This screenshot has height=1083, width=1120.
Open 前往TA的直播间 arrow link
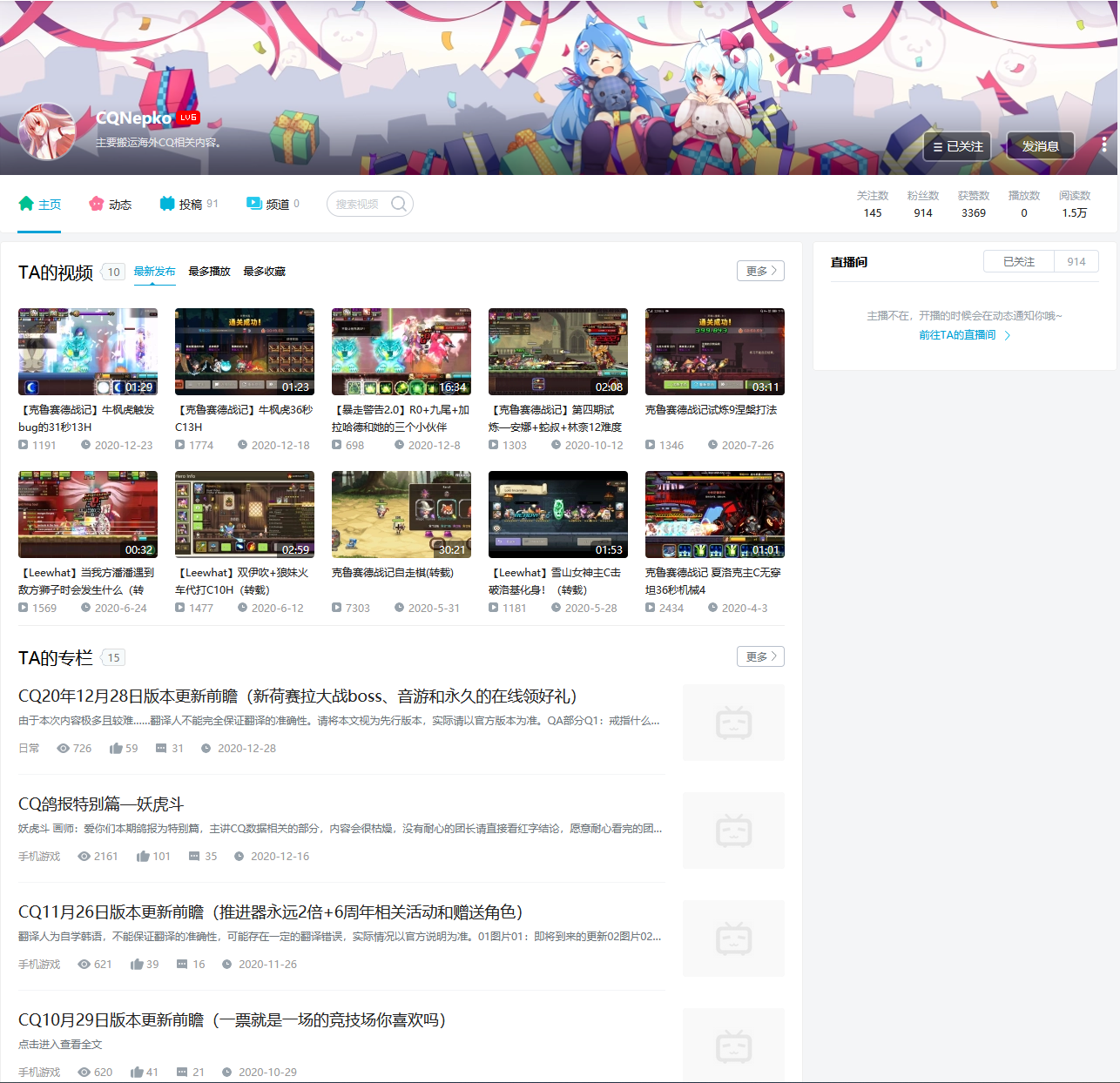pyautogui.click(x=965, y=335)
